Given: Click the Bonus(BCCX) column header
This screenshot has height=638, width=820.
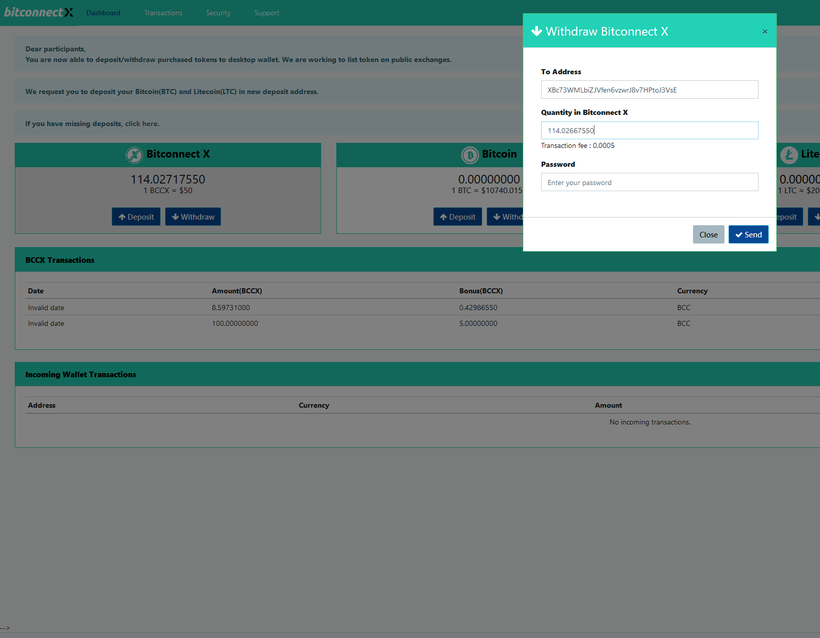Looking at the screenshot, I should (x=481, y=291).
